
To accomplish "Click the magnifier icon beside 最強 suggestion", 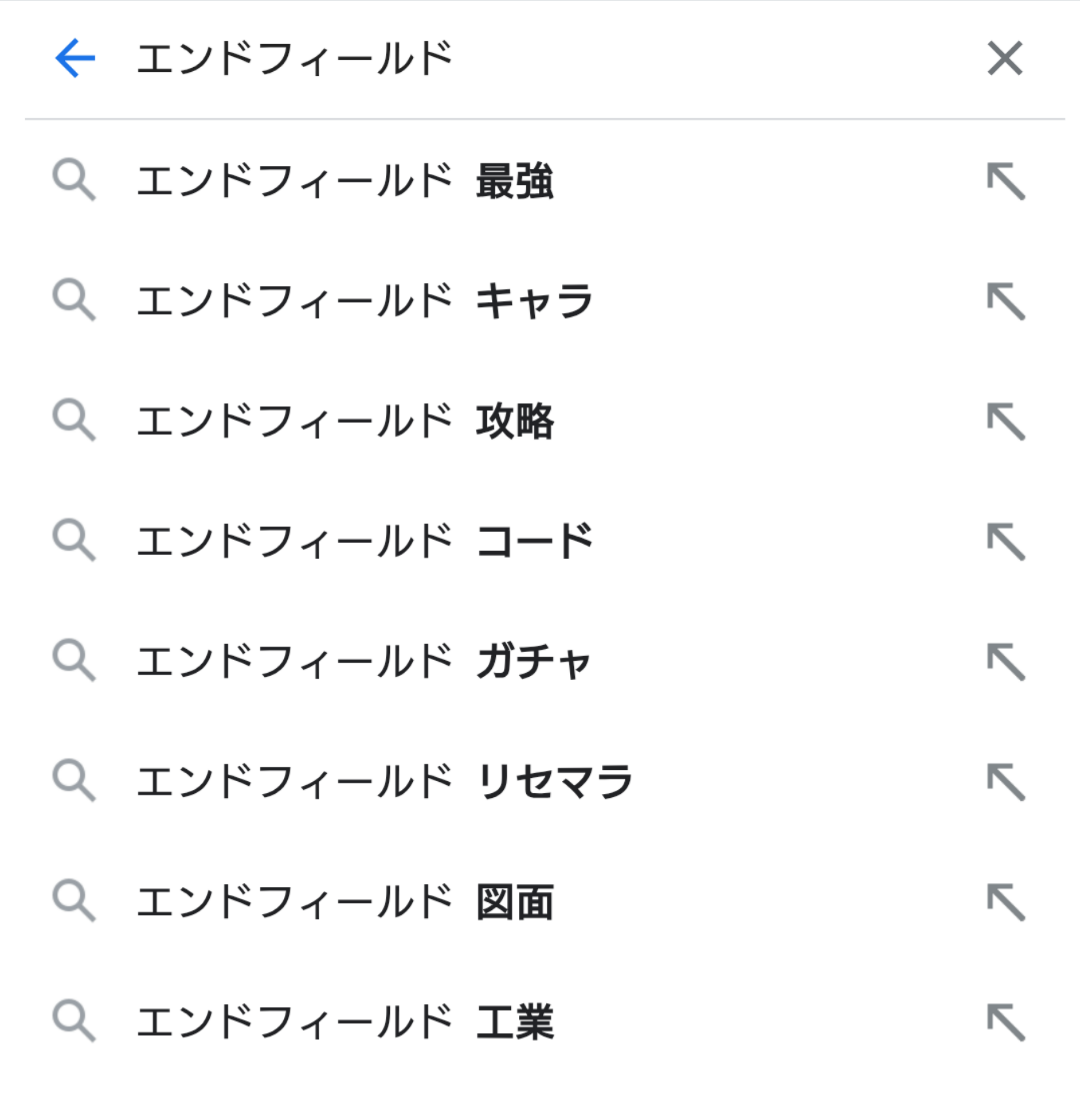I will [x=74, y=182].
